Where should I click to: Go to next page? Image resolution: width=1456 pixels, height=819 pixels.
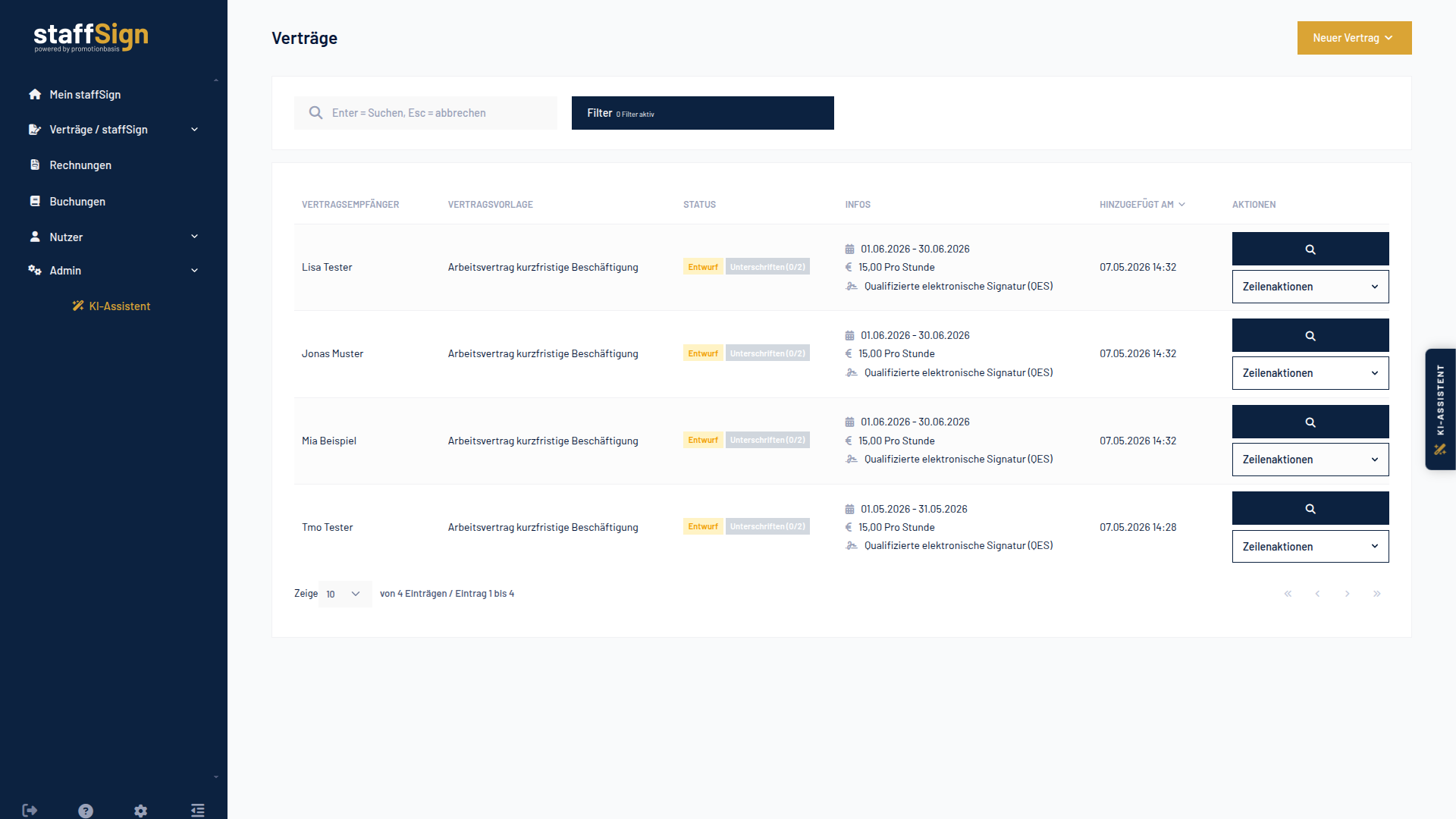pyautogui.click(x=1347, y=594)
